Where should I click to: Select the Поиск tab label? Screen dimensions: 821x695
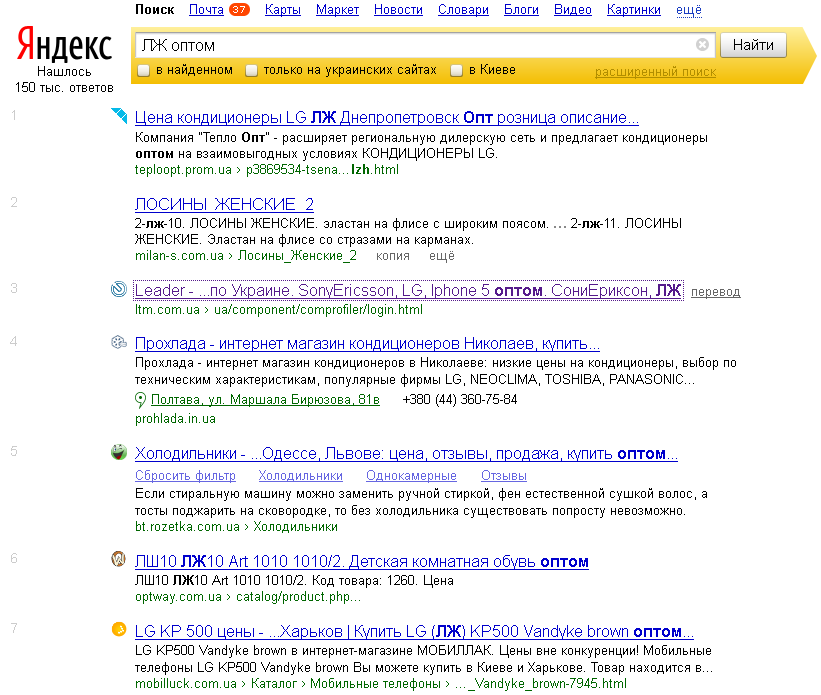pos(154,10)
